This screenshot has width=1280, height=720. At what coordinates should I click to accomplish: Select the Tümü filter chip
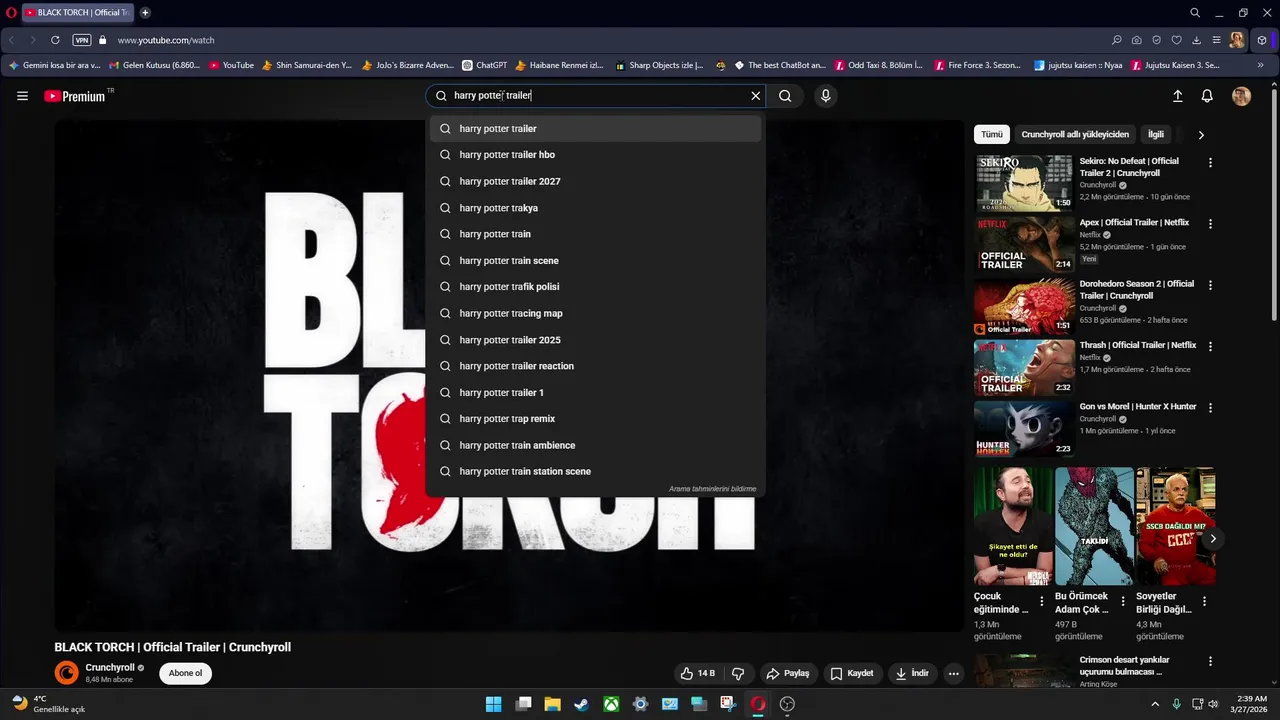click(991, 134)
